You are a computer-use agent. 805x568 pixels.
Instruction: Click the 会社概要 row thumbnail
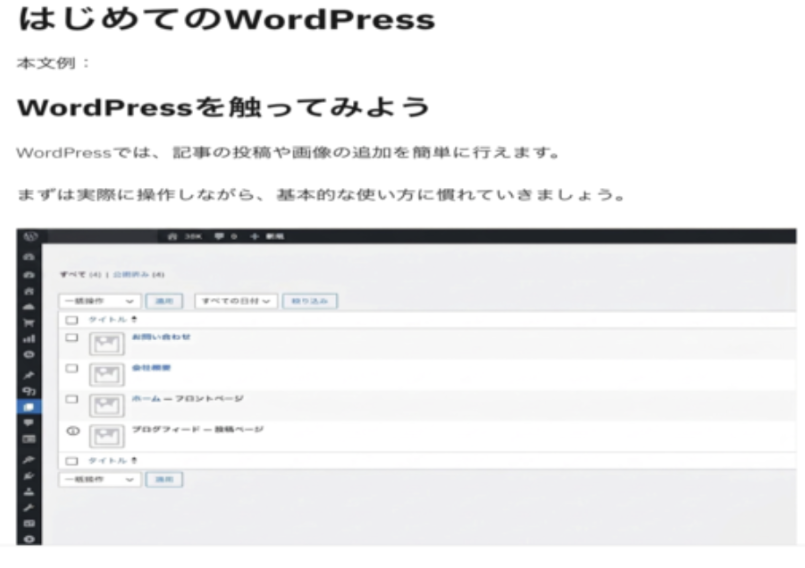107,374
